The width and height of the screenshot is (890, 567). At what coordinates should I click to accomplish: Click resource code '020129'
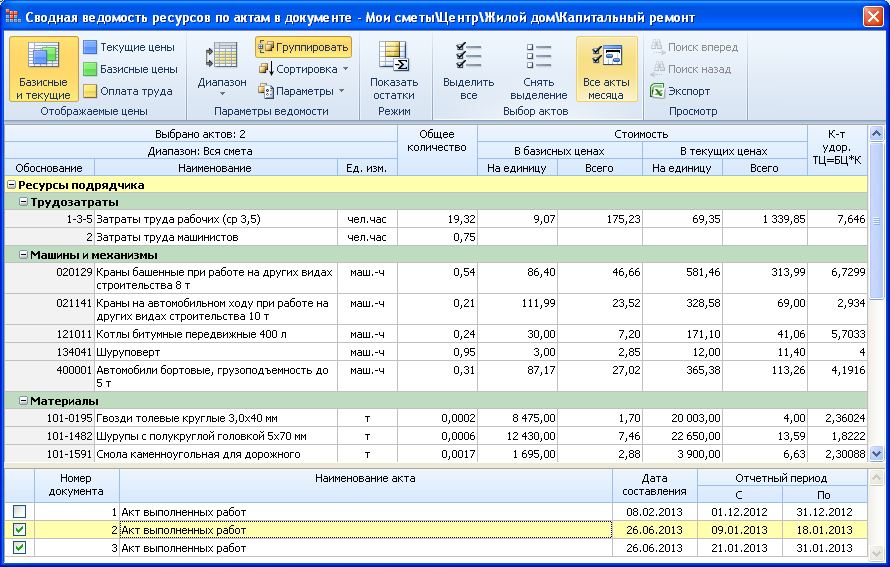coord(74,272)
